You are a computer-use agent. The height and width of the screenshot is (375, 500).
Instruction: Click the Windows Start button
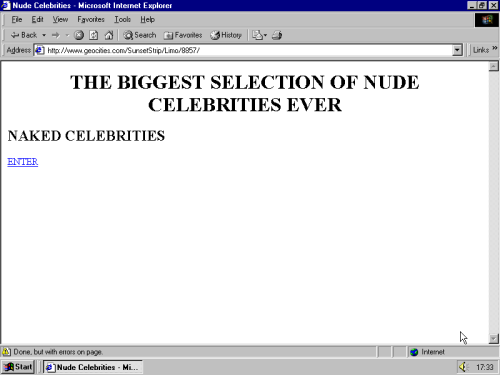(x=18, y=367)
